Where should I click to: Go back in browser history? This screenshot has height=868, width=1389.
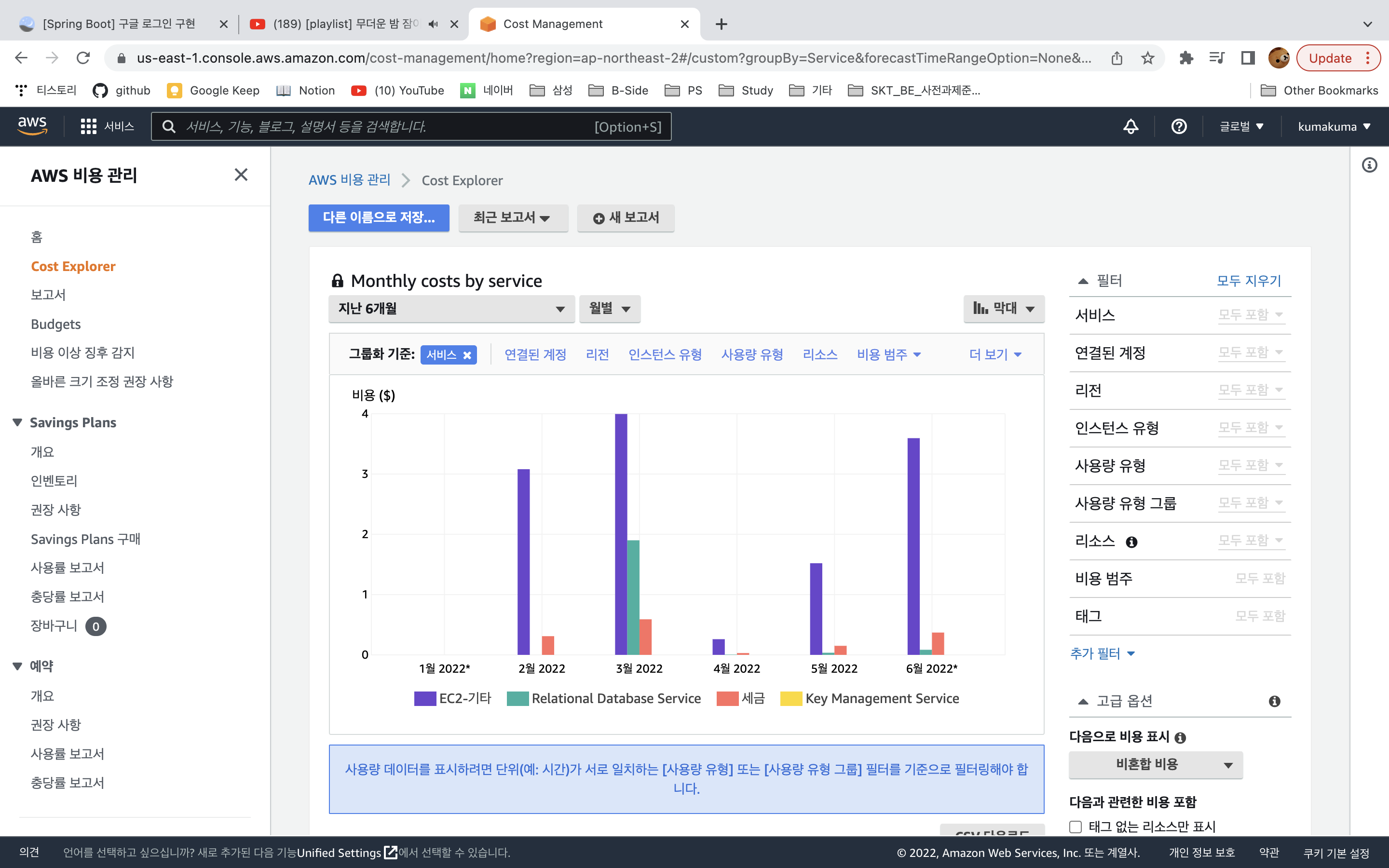click(21, 58)
